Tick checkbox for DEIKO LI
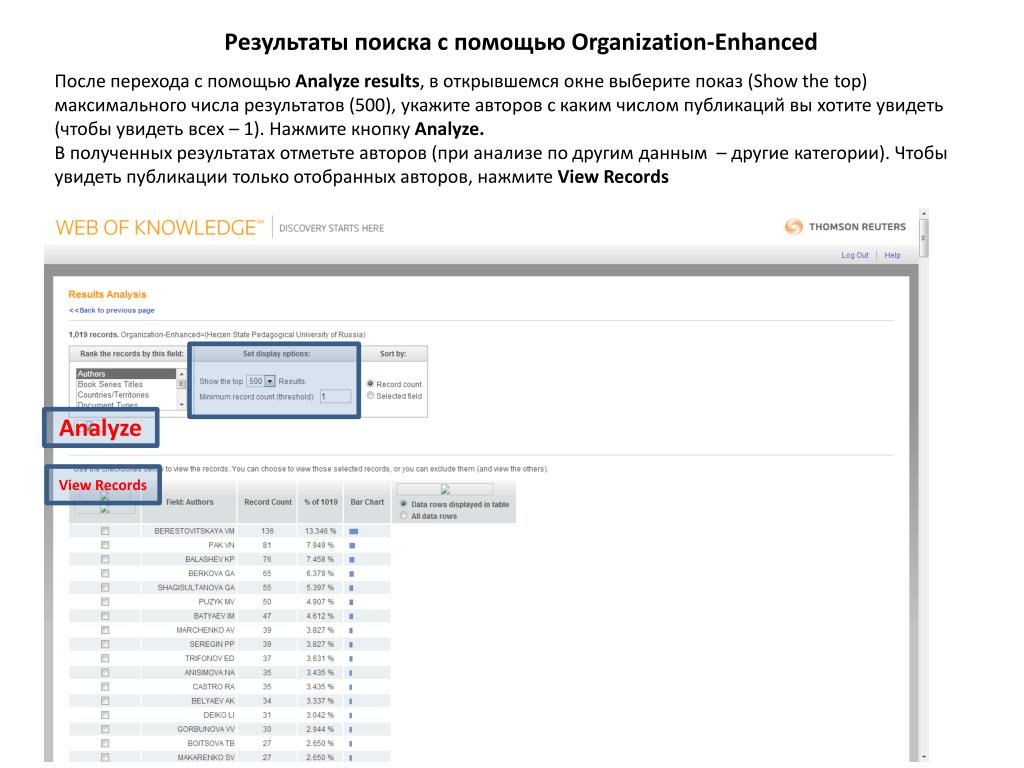The width and height of the screenshot is (1024, 768). click(x=105, y=715)
